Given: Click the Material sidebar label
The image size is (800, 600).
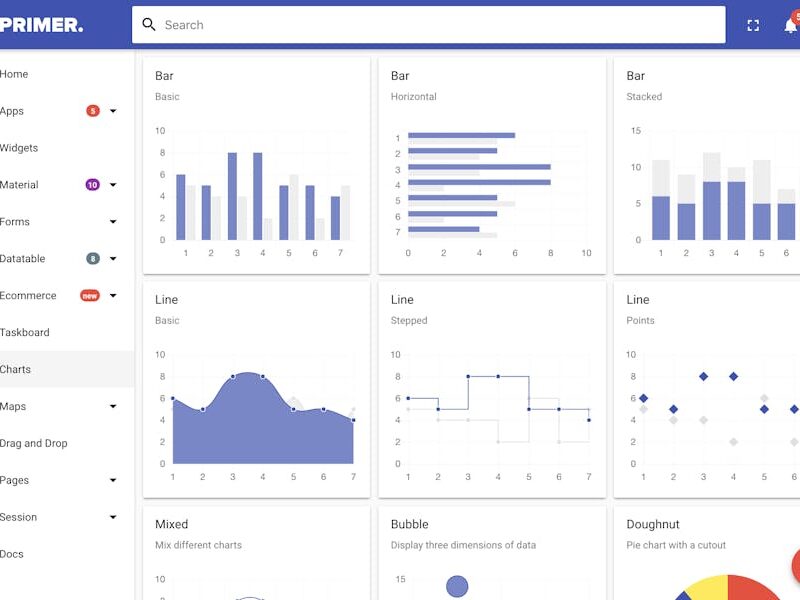Looking at the screenshot, I should (19, 185).
